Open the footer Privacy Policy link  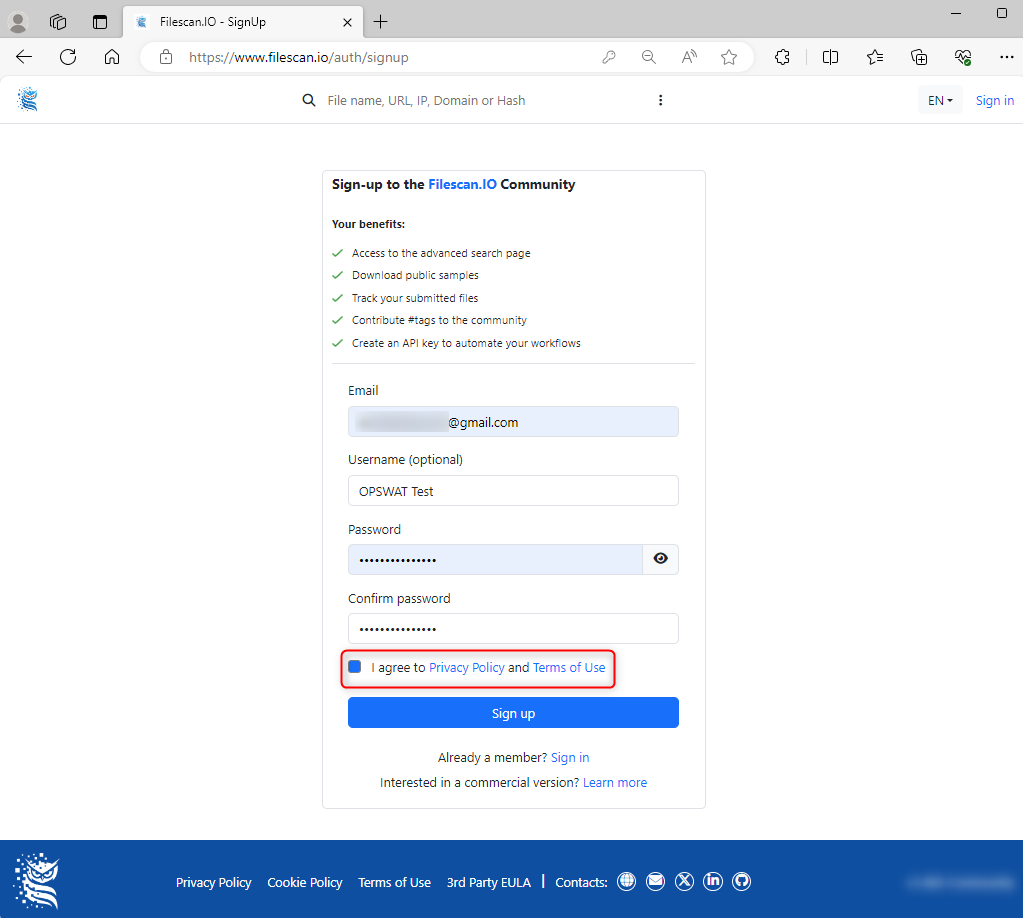coord(213,882)
